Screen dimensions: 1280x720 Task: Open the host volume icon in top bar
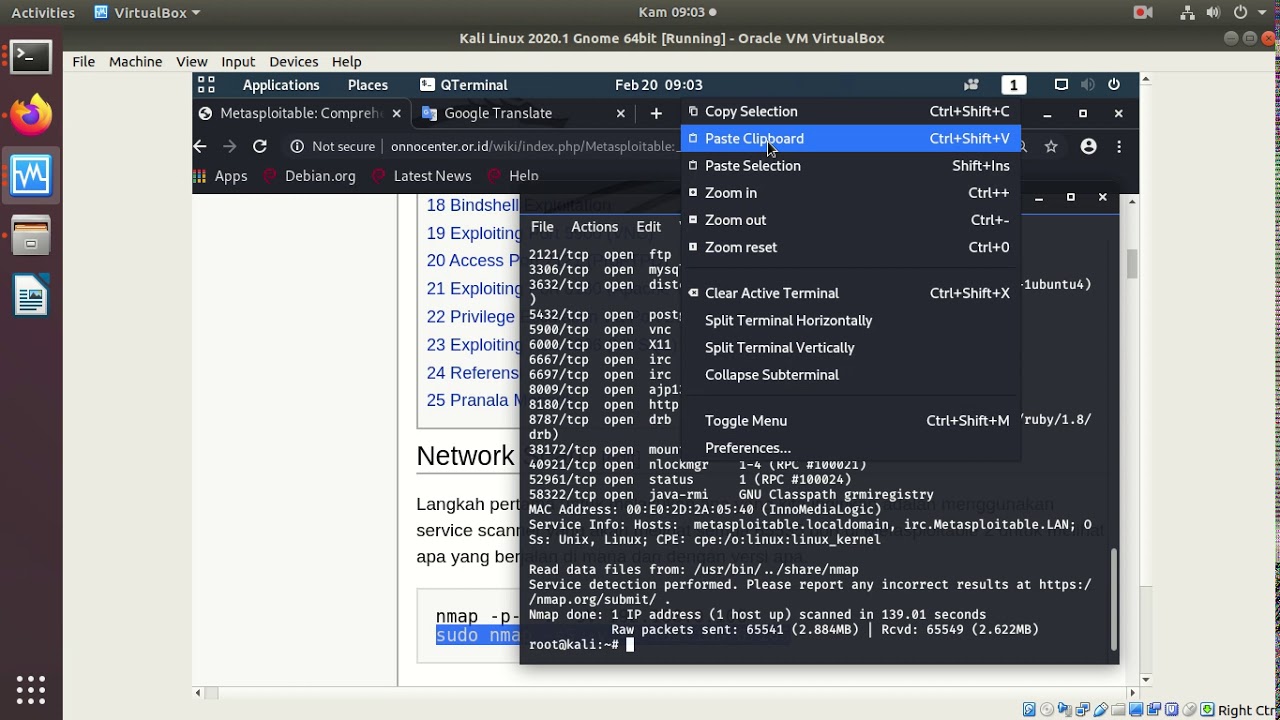(1214, 12)
